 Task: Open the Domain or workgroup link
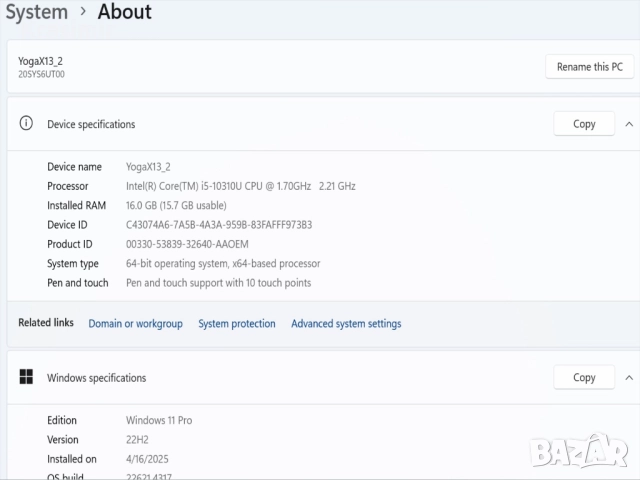[135, 324]
